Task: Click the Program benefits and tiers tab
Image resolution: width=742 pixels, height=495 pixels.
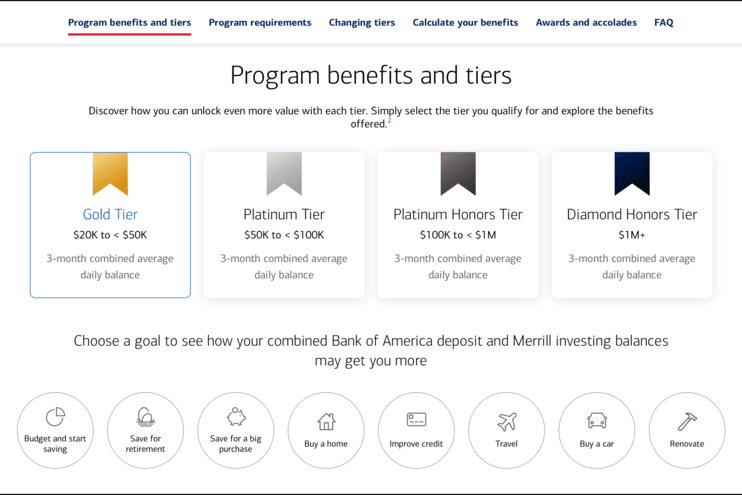Action: (129, 22)
